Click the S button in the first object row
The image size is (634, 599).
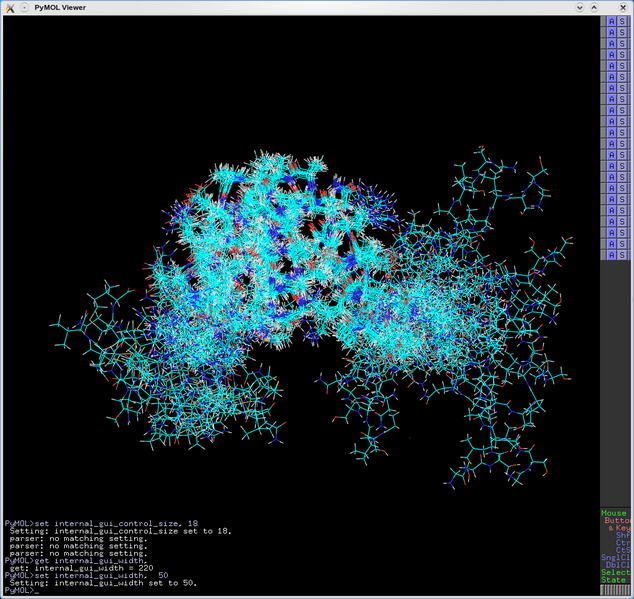623,21
